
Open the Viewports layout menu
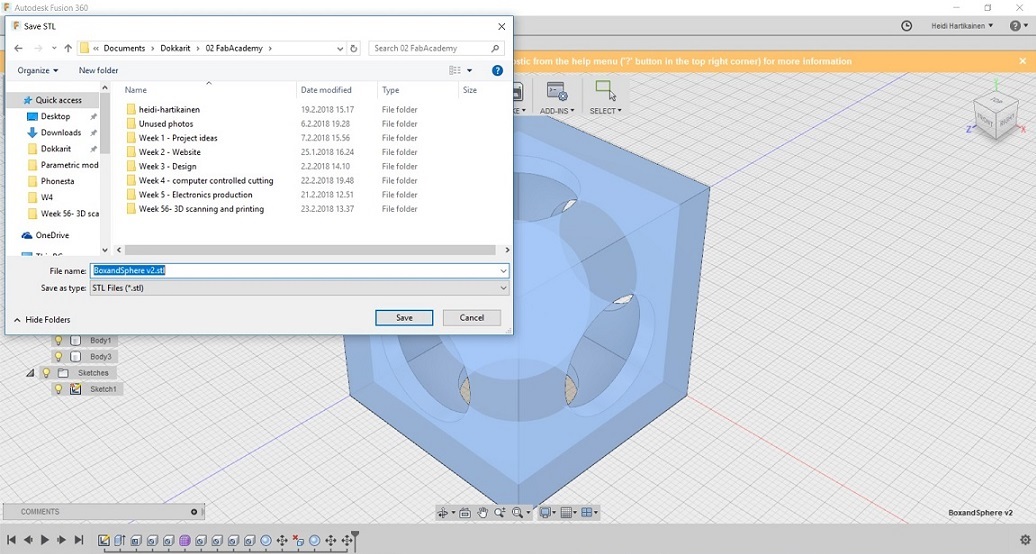click(589, 512)
